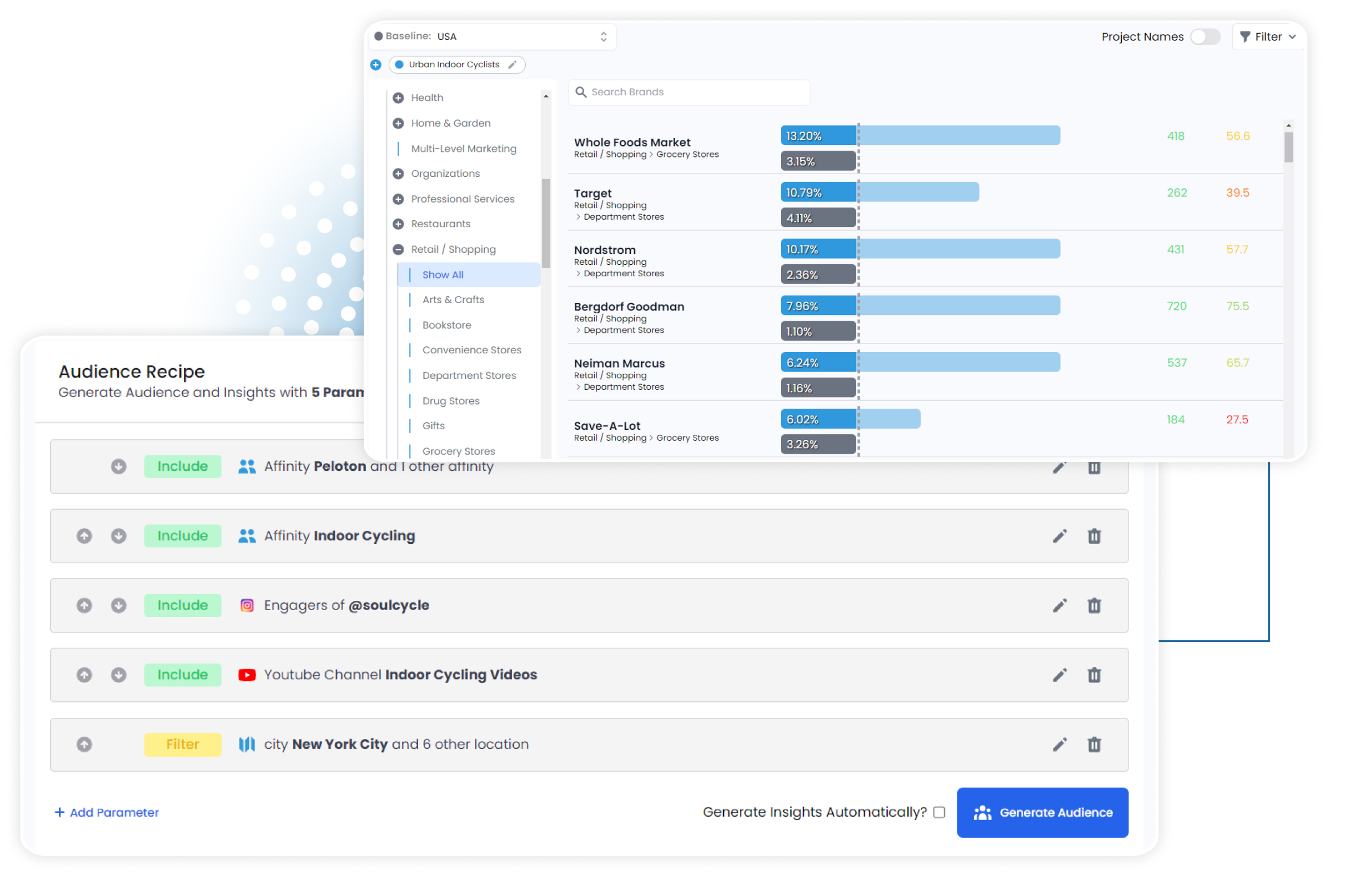Click the YouTube icon on Indoor Cycling Videos row
Viewport: 1346px width, 896px height.
pyautogui.click(x=247, y=675)
